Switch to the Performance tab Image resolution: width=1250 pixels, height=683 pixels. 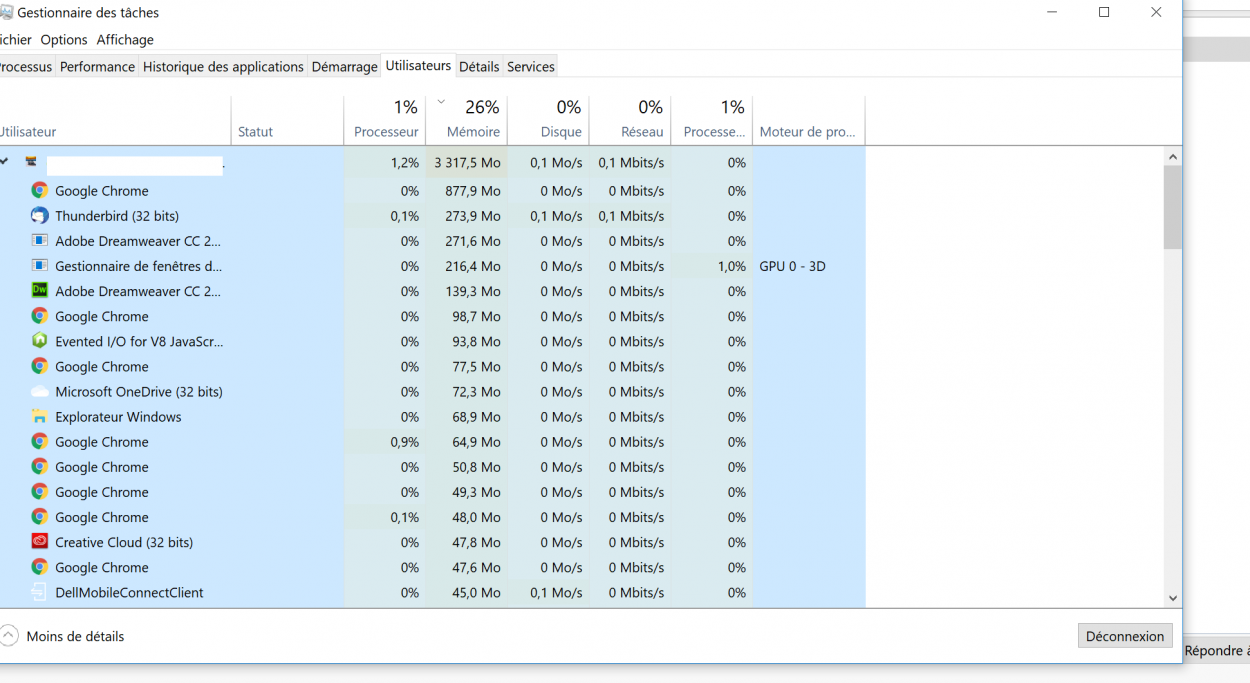click(x=97, y=66)
